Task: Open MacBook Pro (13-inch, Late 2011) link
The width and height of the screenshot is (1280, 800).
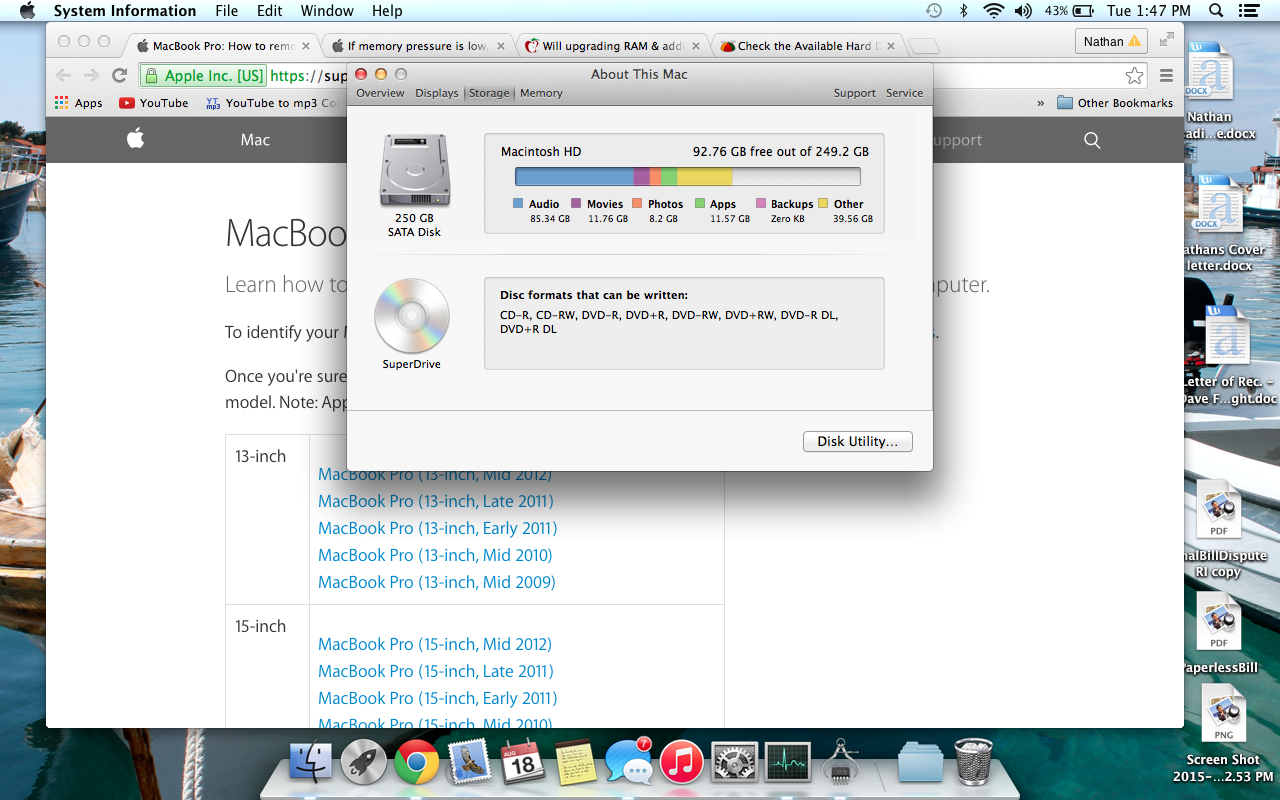Action: tap(435, 501)
